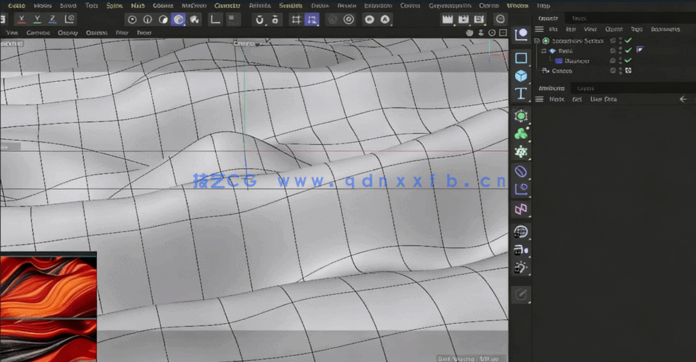The width and height of the screenshot is (696, 362).
Task: Open the Attributes panel hamburger menu
Action: [539, 99]
